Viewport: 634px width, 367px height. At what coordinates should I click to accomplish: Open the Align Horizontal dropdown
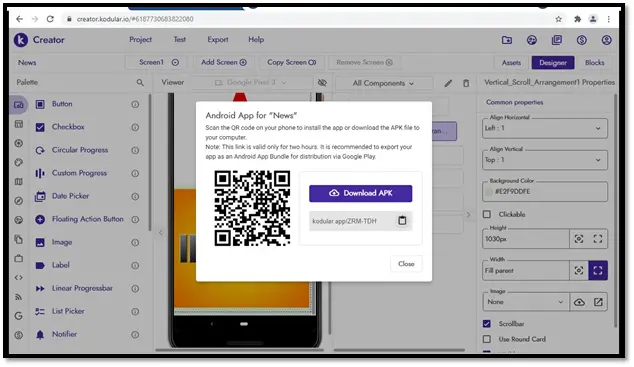coord(545,129)
